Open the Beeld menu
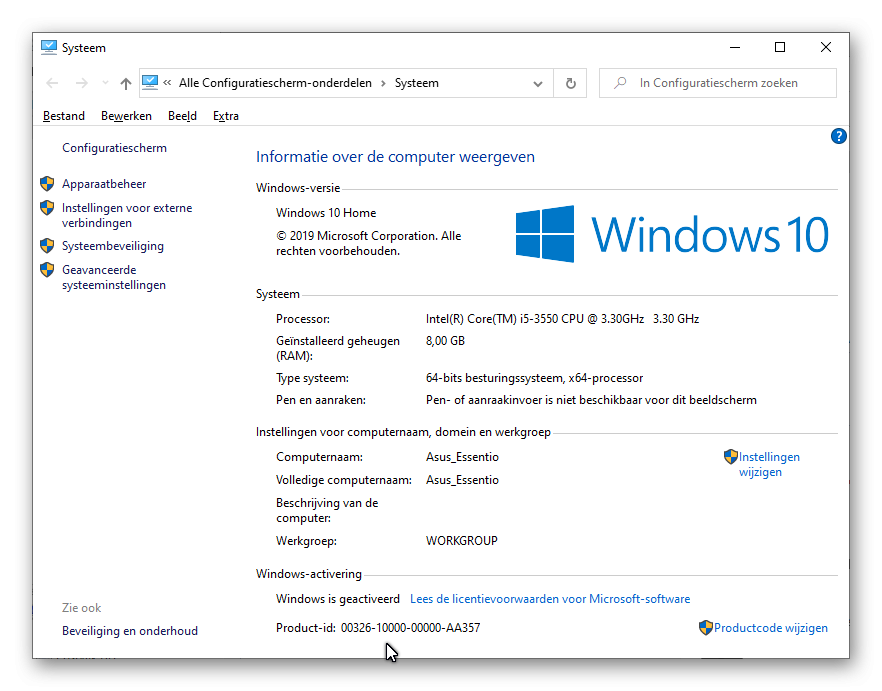Image resolution: width=882 pixels, height=691 pixels. coord(182,116)
